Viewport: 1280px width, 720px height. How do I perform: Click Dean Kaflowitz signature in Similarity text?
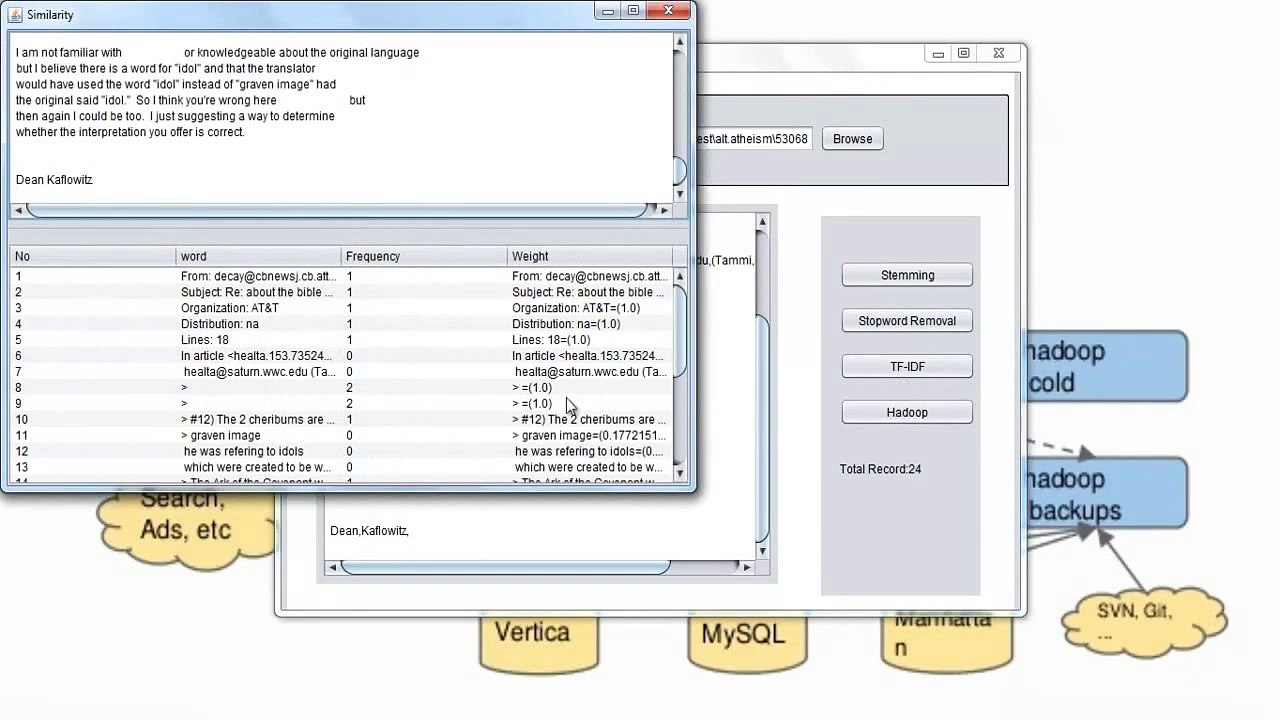pos(54,180)
